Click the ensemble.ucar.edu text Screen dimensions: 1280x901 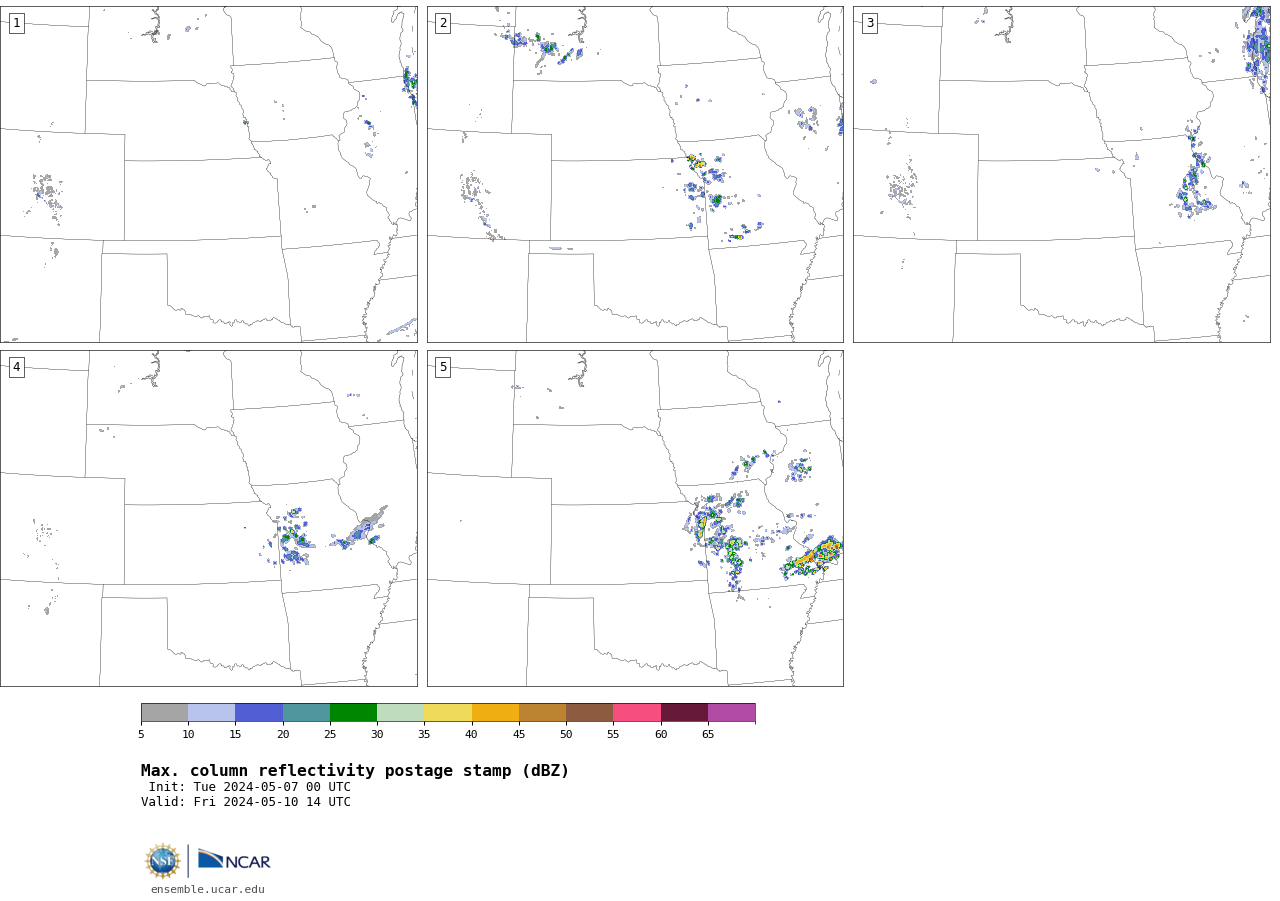point(208,889)
